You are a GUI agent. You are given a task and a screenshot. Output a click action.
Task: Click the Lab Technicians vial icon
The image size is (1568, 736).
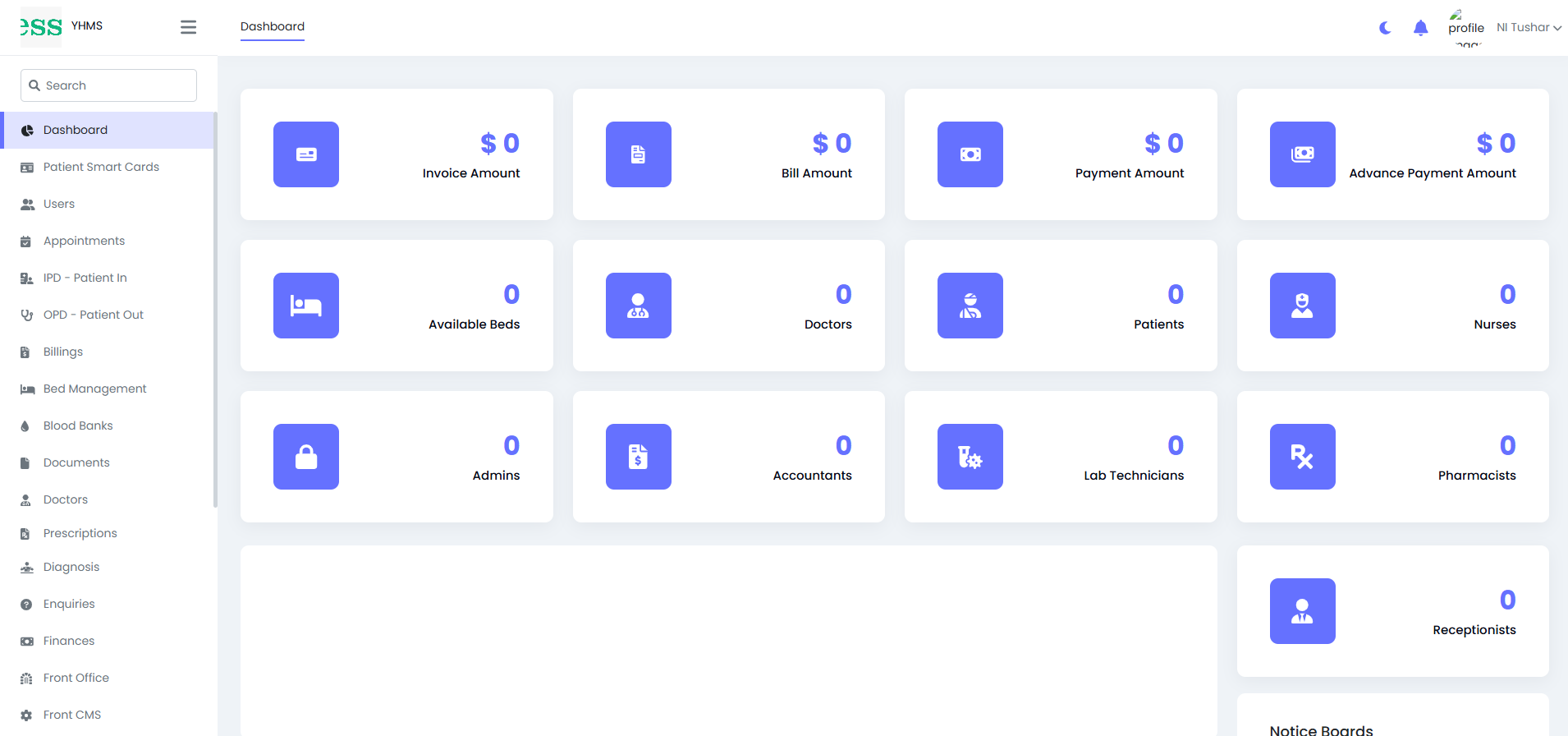point(970,457)
